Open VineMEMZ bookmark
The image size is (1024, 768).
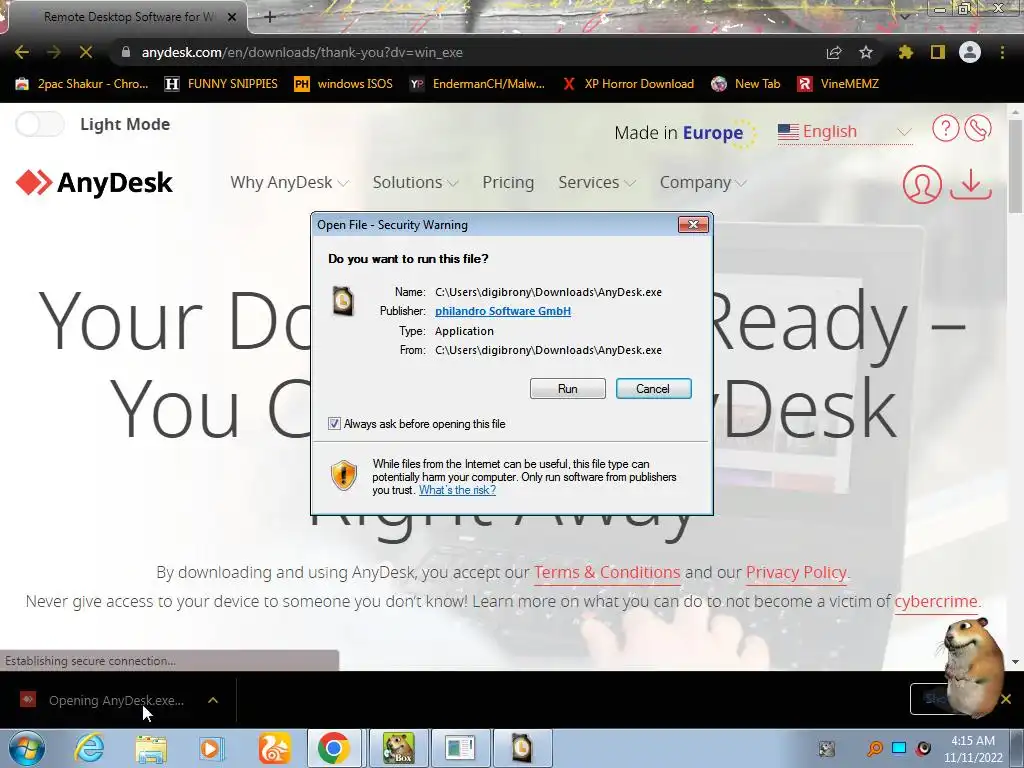[838, 84]
